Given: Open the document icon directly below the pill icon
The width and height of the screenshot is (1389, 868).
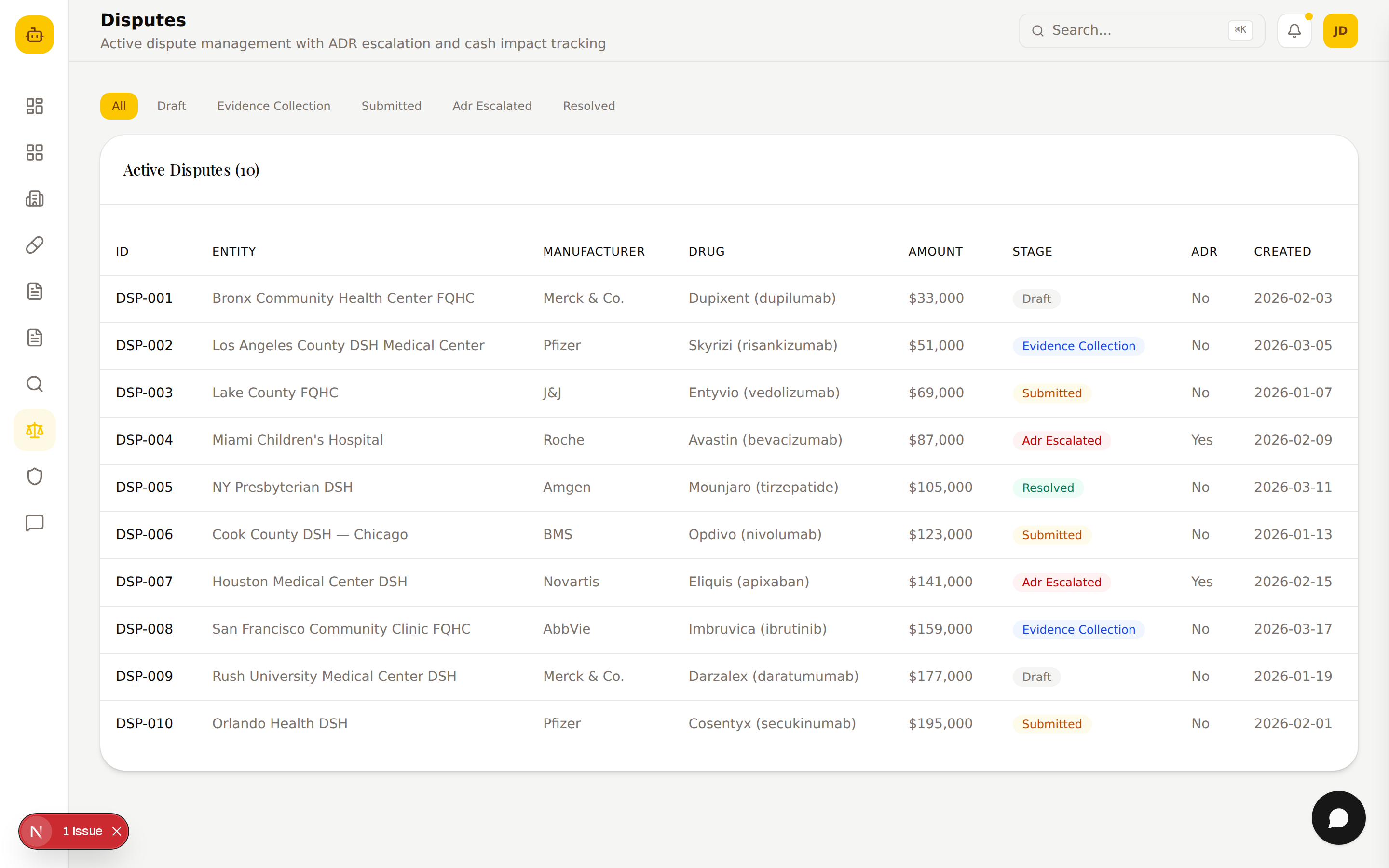Looking at the screenshot, I should tap(34, 291).
